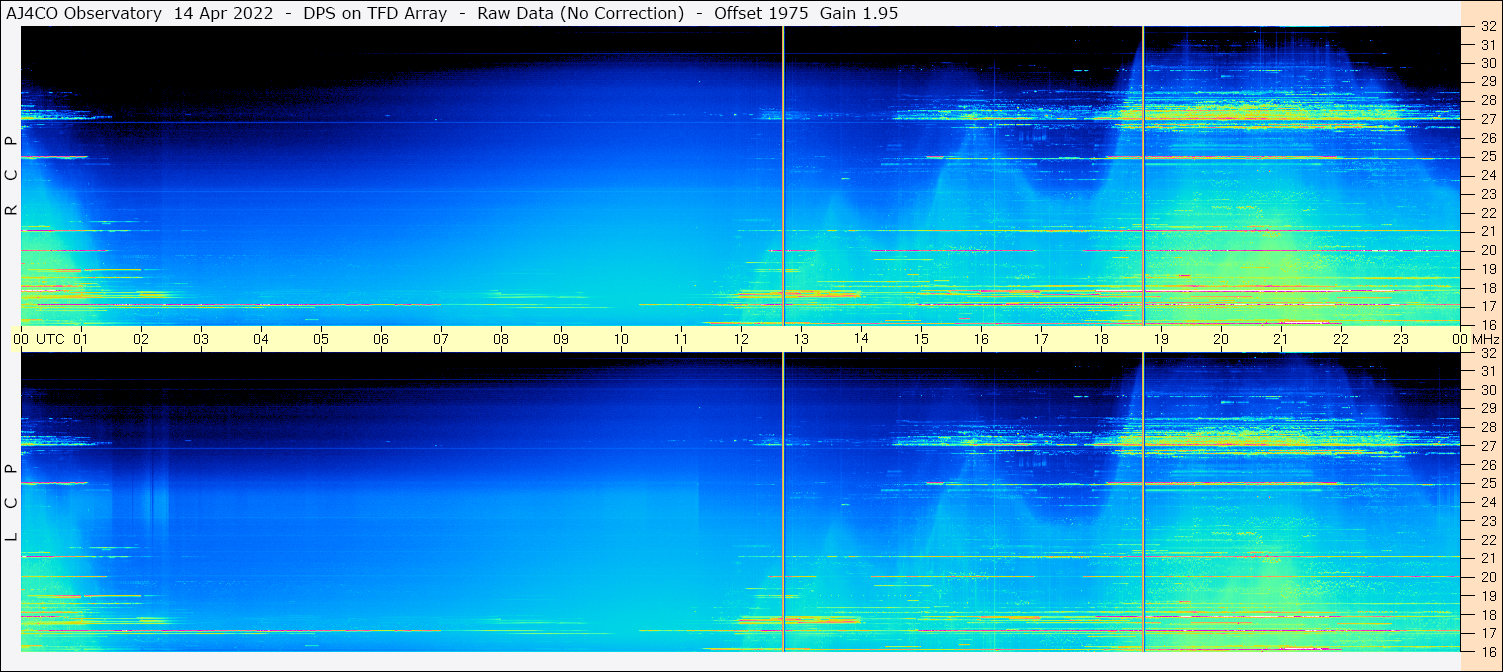Select the 18 hour tick label on time axis
The width and height of the screenshot is (1503, 672).
coord(1101,339)
